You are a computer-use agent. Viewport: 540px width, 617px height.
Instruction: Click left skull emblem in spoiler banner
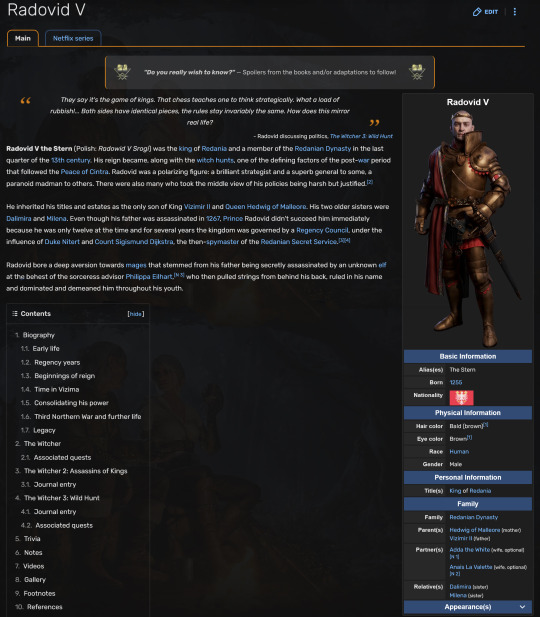tap(122, 72)
